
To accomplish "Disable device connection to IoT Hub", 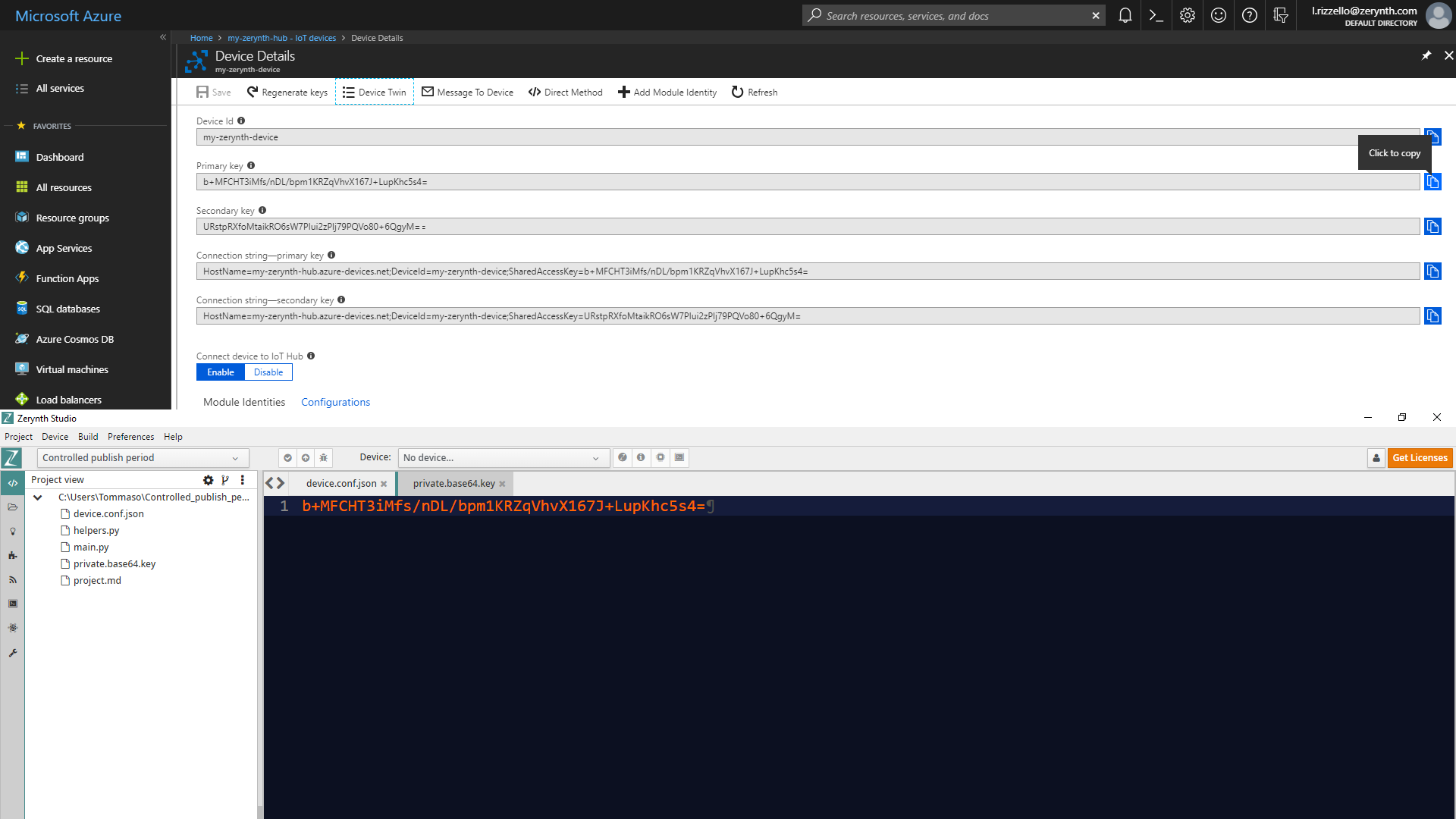I will pos(268,372).
